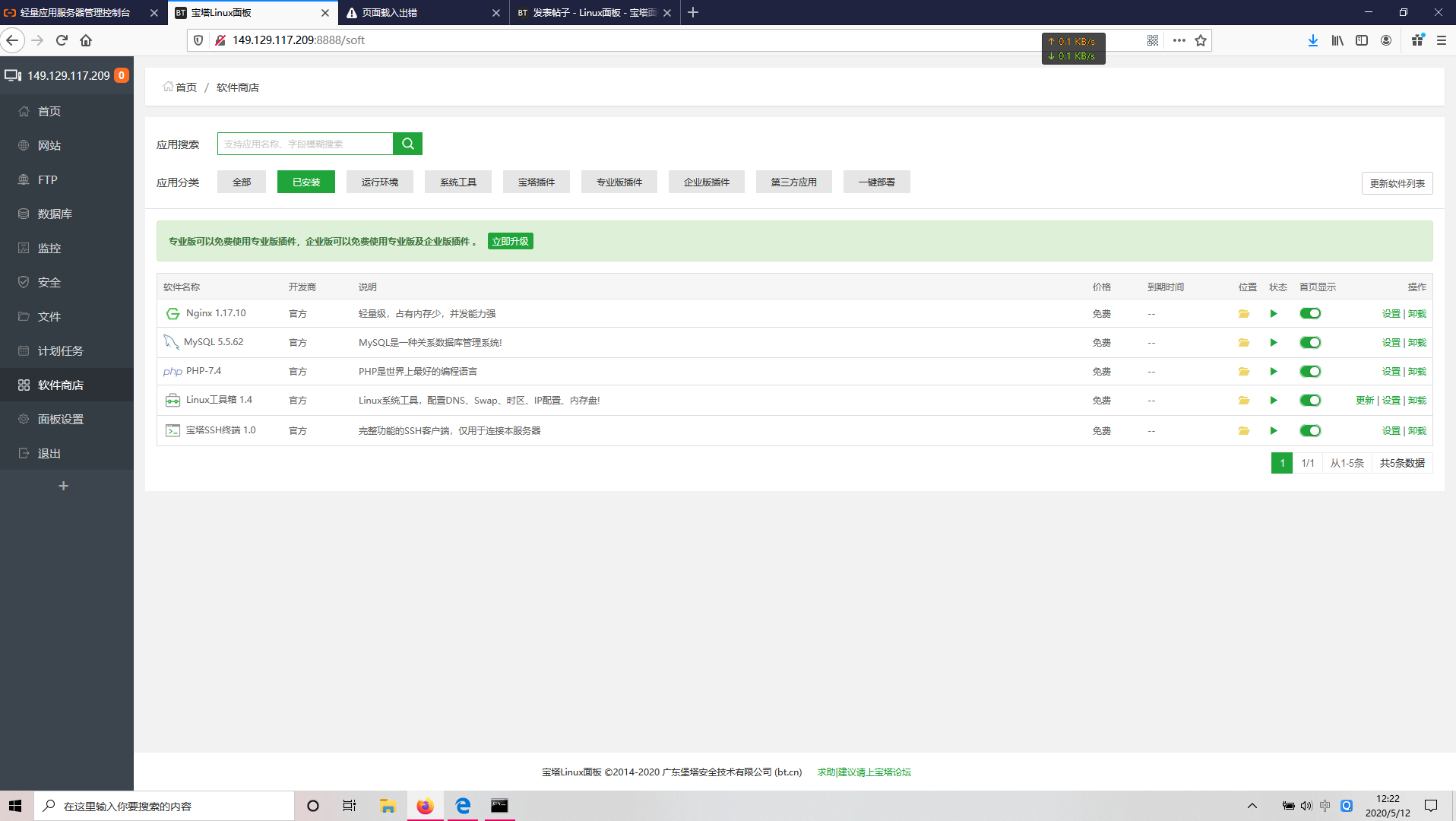The height and width of the screenshot is (821, 1456).
Task: Open the QR code icon in address bar
Action: tap(1153, 40)
